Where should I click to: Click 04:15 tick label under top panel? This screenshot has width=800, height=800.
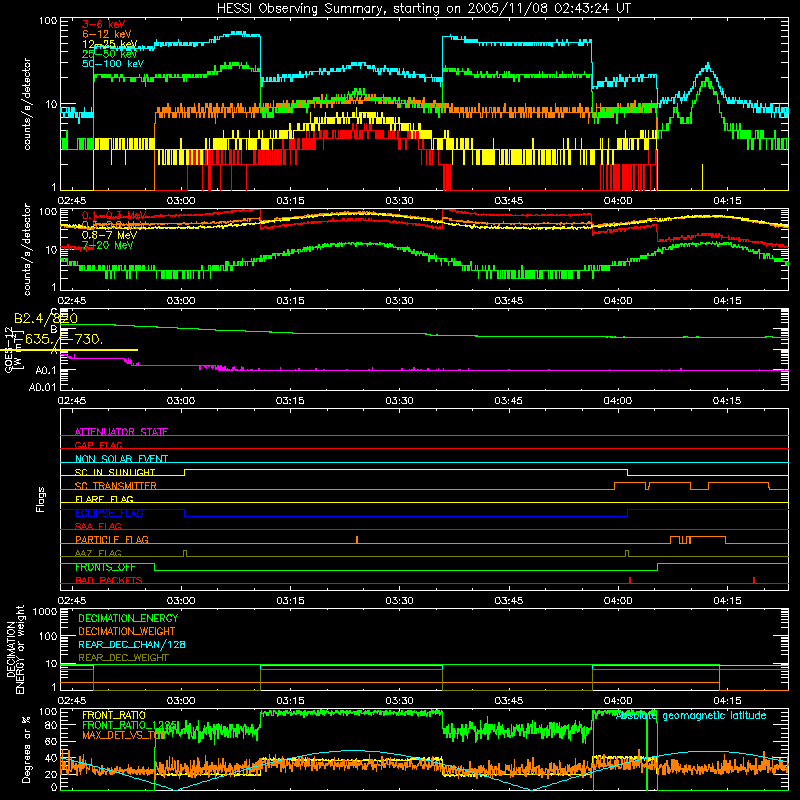(x=727, y=201)
